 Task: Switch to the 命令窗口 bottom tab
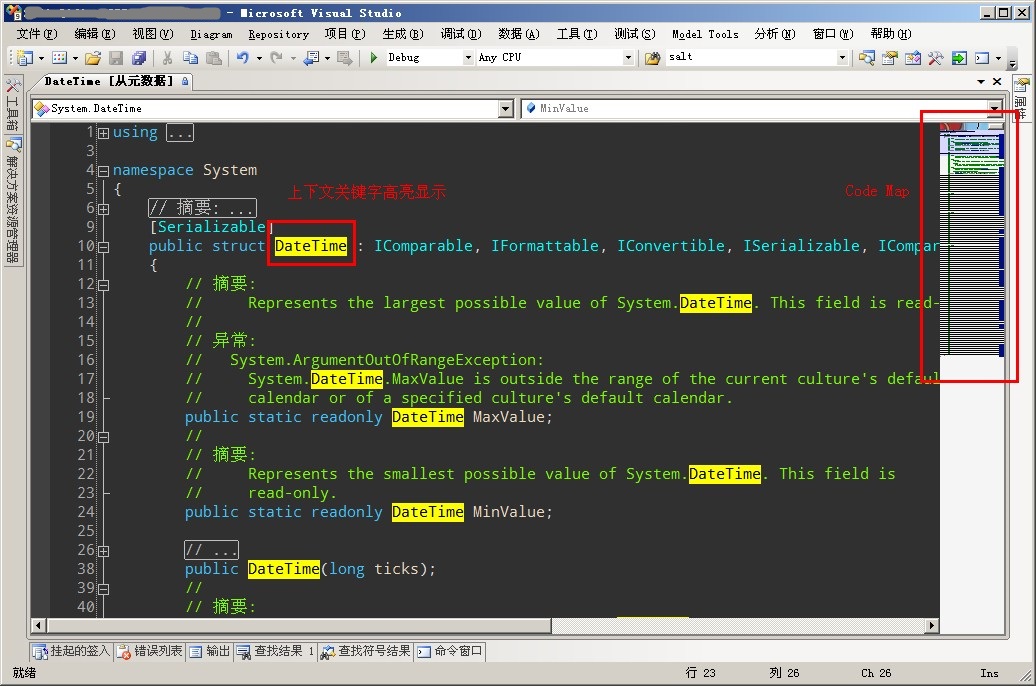tap(451, 652)
